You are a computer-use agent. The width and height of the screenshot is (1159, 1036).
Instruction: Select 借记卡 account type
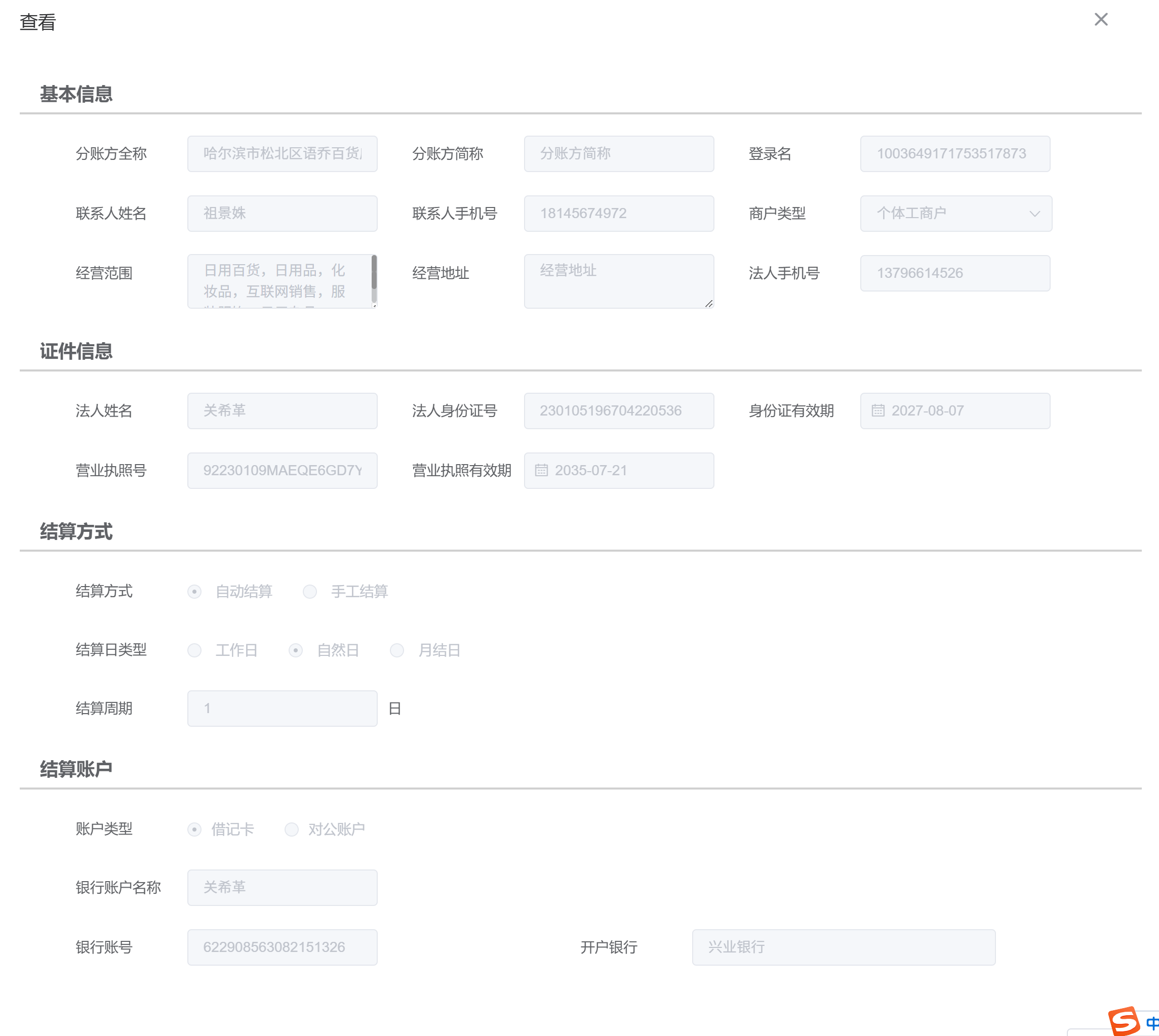point(195,830)
